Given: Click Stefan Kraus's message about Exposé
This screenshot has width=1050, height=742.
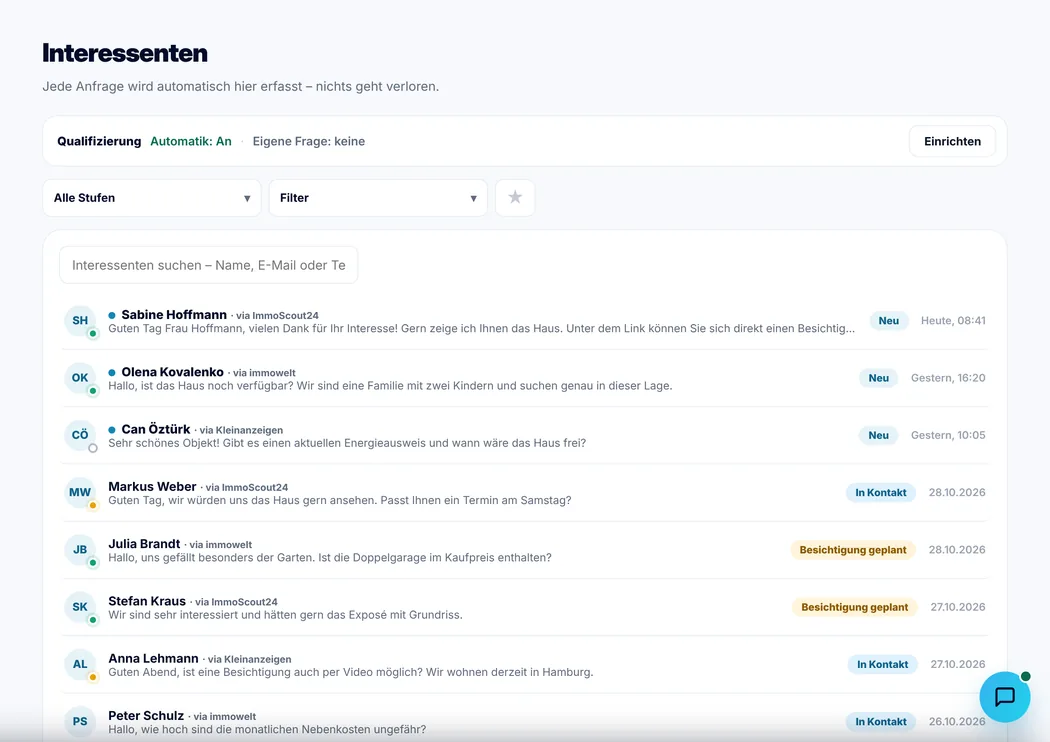Looking at the screenshot, I should click(285, 615).
